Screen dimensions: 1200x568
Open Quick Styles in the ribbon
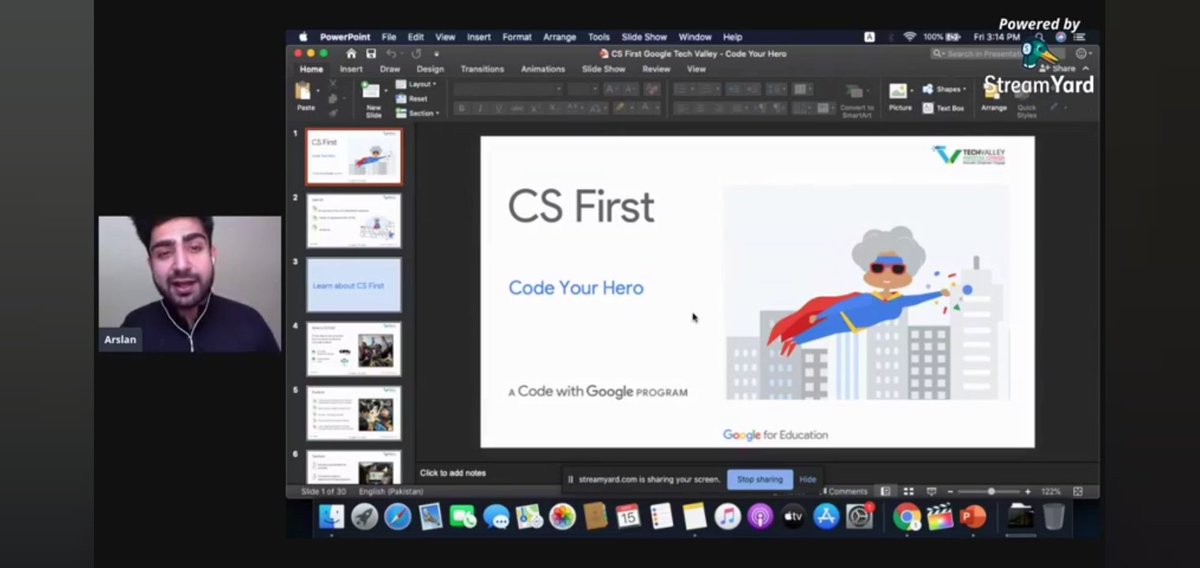tap(1027, 103)
